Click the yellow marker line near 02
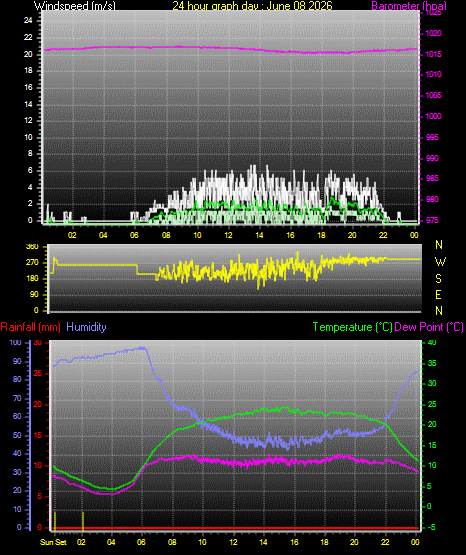Screen dimensions: 466x555 [83, 521]
